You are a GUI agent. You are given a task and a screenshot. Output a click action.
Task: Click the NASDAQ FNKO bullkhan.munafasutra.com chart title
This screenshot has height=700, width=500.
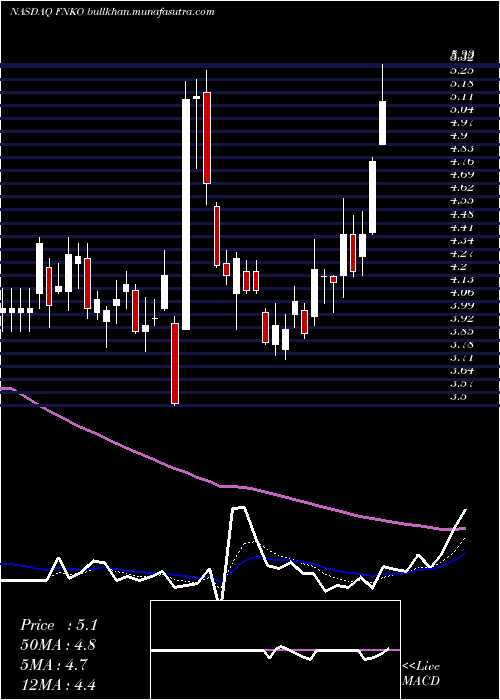point(112,12)
